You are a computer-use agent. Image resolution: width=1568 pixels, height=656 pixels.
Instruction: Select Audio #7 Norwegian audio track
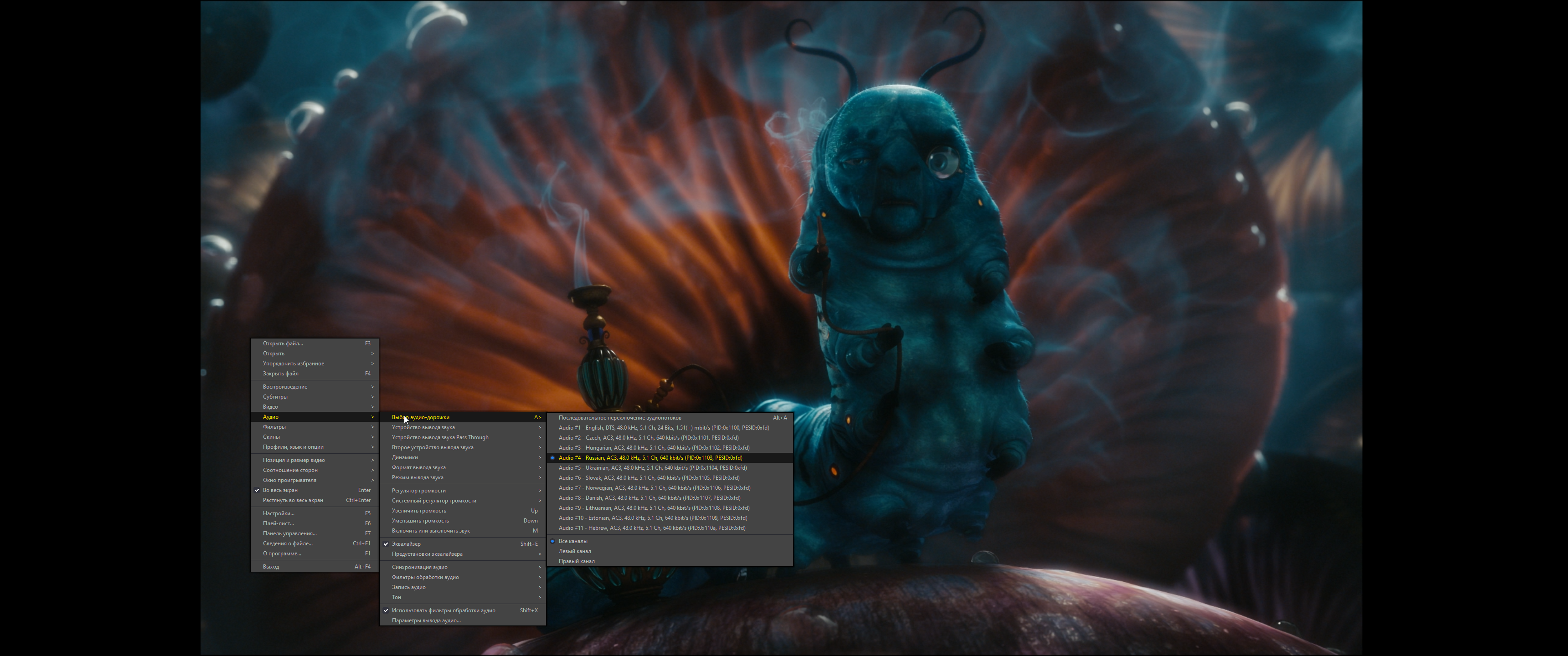tap(670, 487)
